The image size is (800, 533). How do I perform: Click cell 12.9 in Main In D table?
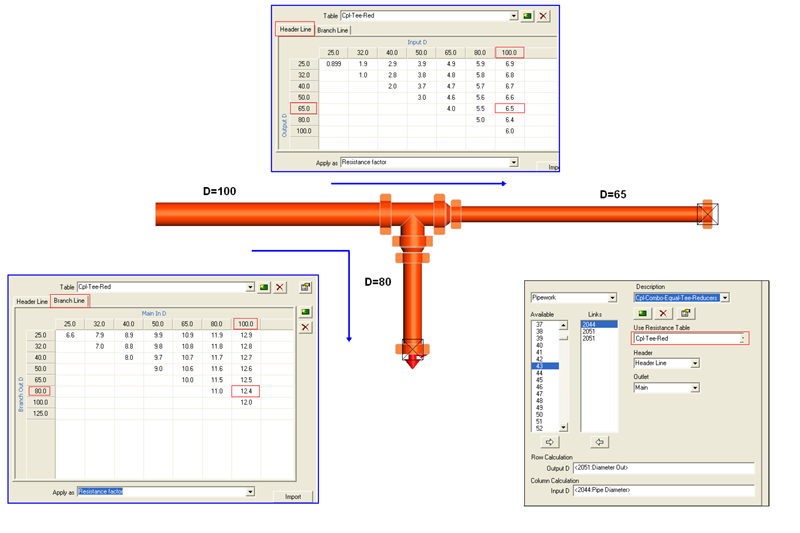[246, 335]
